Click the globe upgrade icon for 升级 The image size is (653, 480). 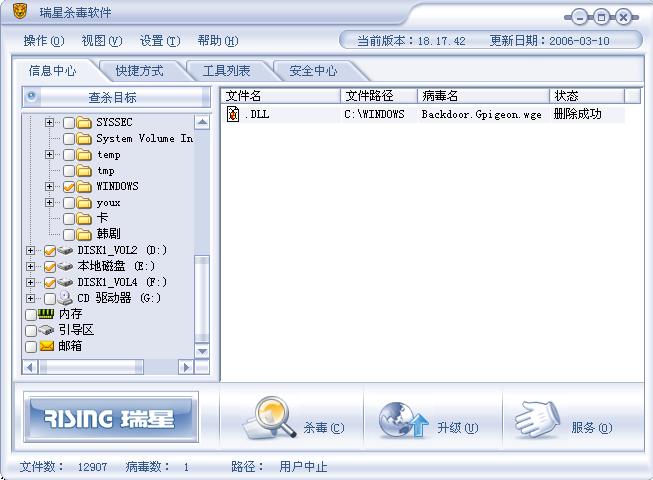(x=403, y=420)
